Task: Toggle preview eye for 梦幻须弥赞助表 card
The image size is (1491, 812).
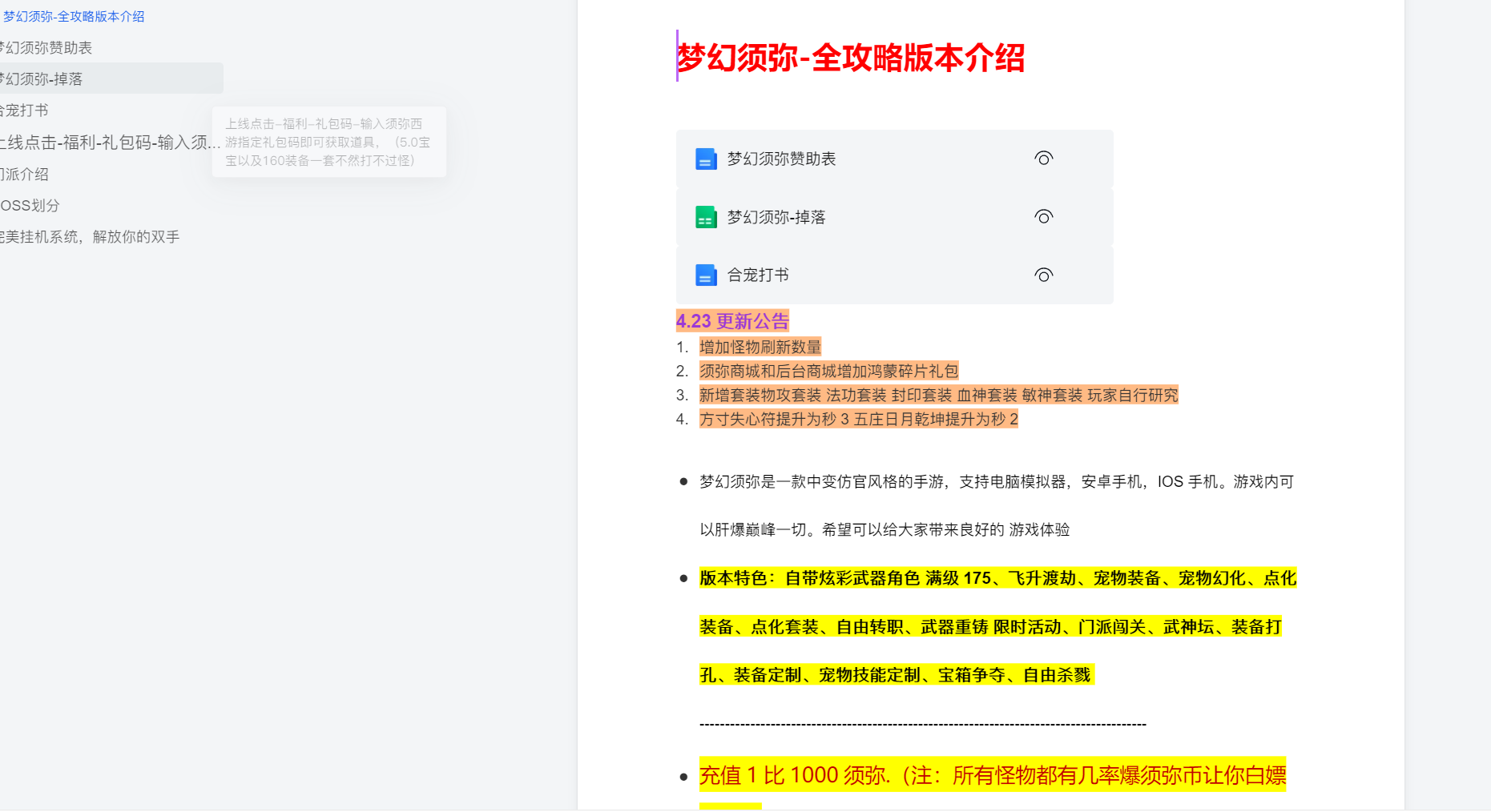Action: (1043, 159)
